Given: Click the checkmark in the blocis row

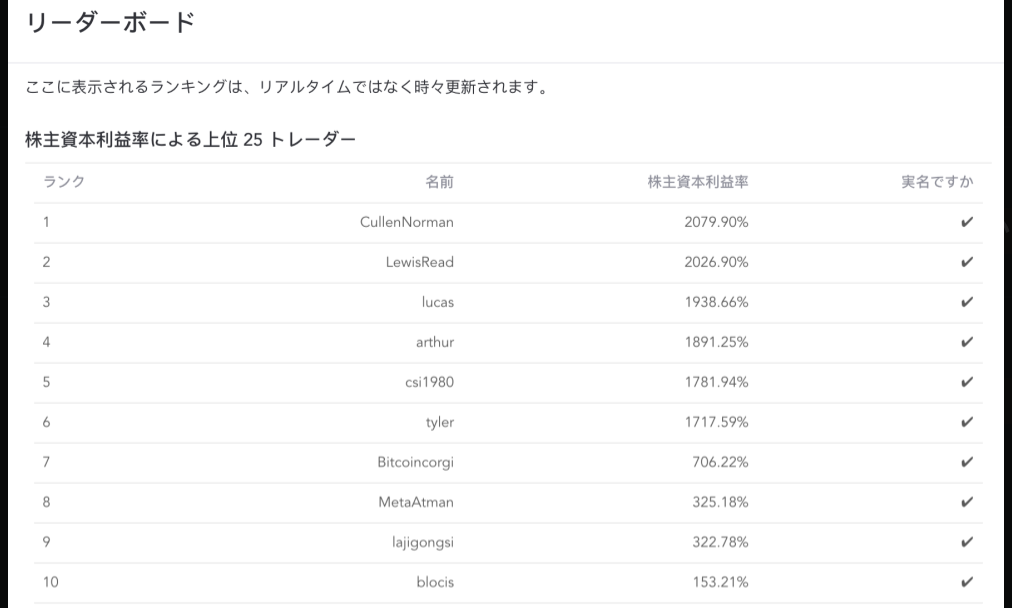Looking at the screenshot, I should (x=966, y=582).
